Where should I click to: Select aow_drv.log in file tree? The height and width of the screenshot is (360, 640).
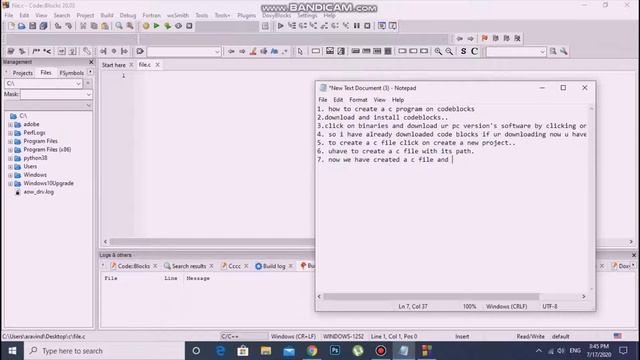(38, 192)
